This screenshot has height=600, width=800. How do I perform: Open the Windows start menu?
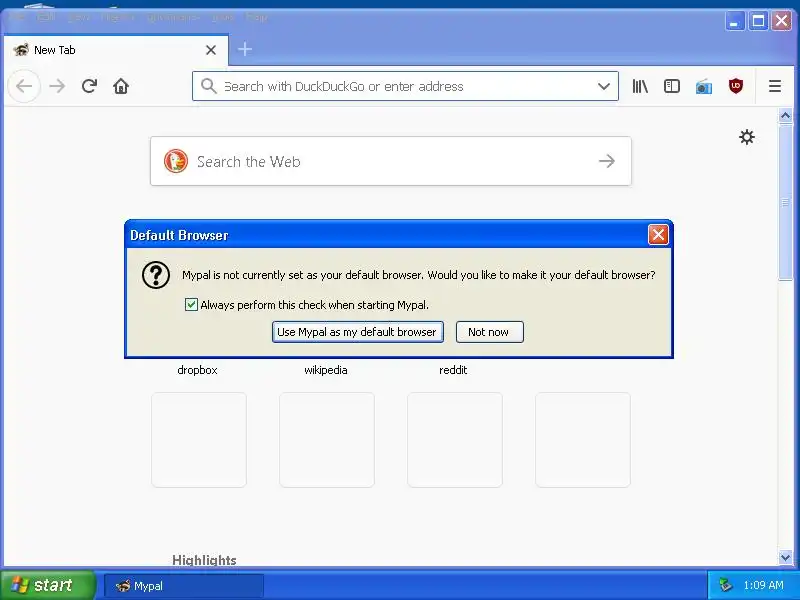[x=48, y=585]
